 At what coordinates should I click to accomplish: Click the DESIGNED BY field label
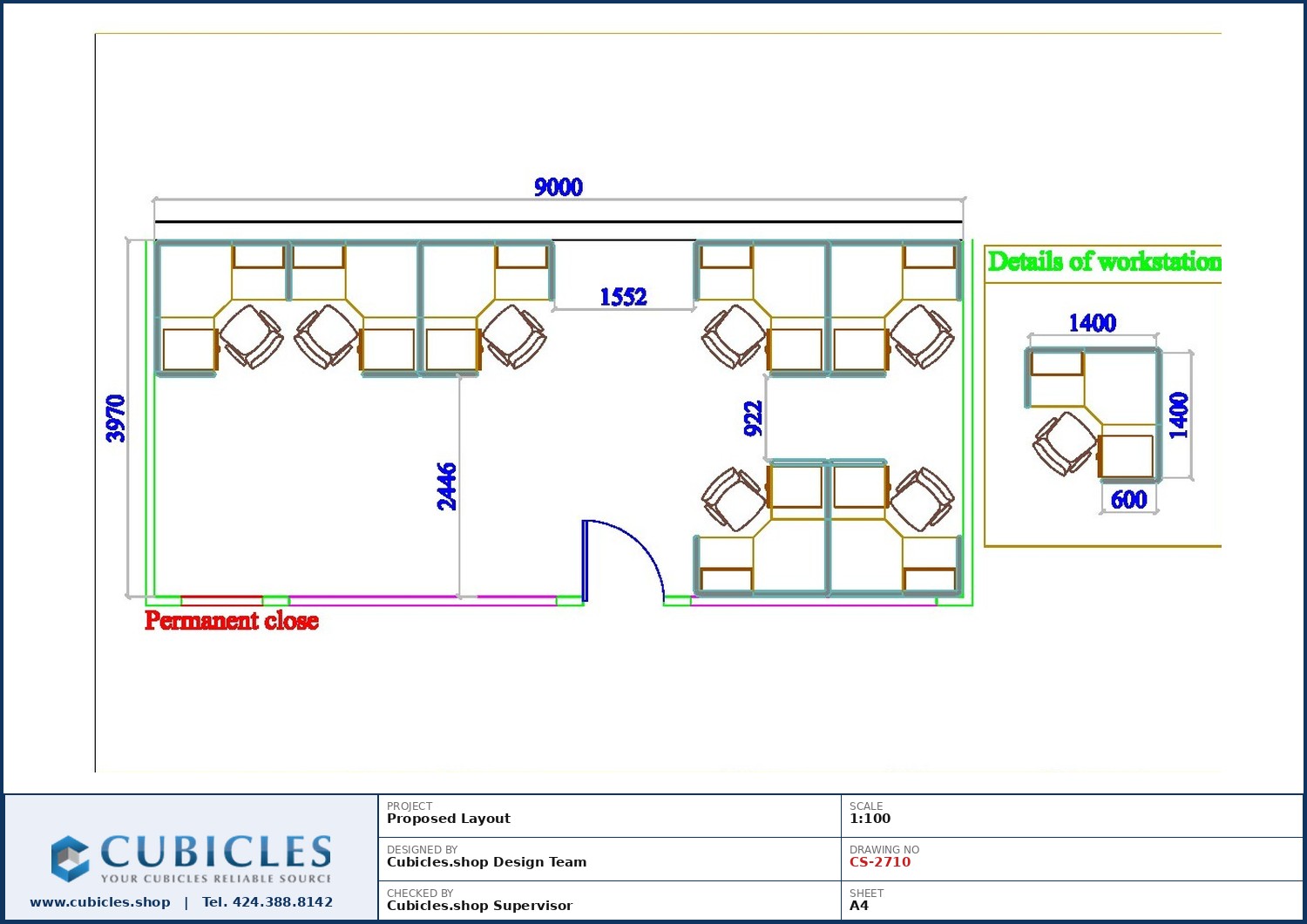[x=422, y=850]
